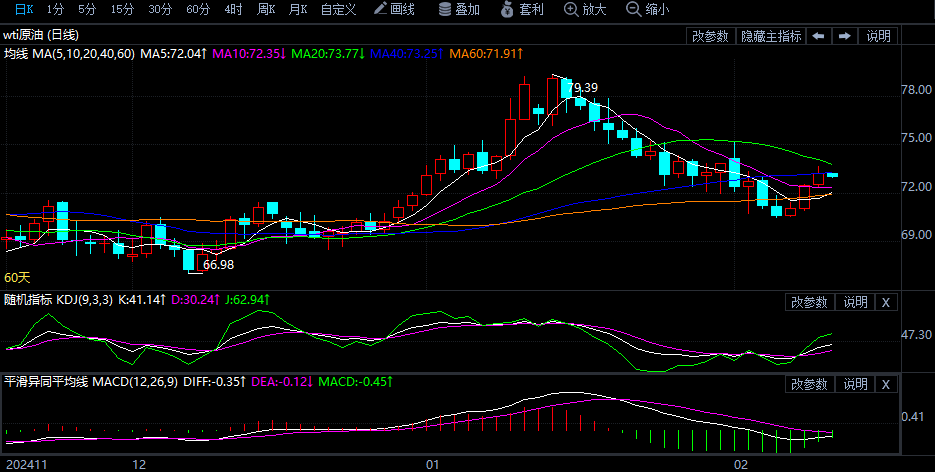The image size is (935, 472).
Task: Select the 周K weekly period
Action: click(x=265, y=9)
